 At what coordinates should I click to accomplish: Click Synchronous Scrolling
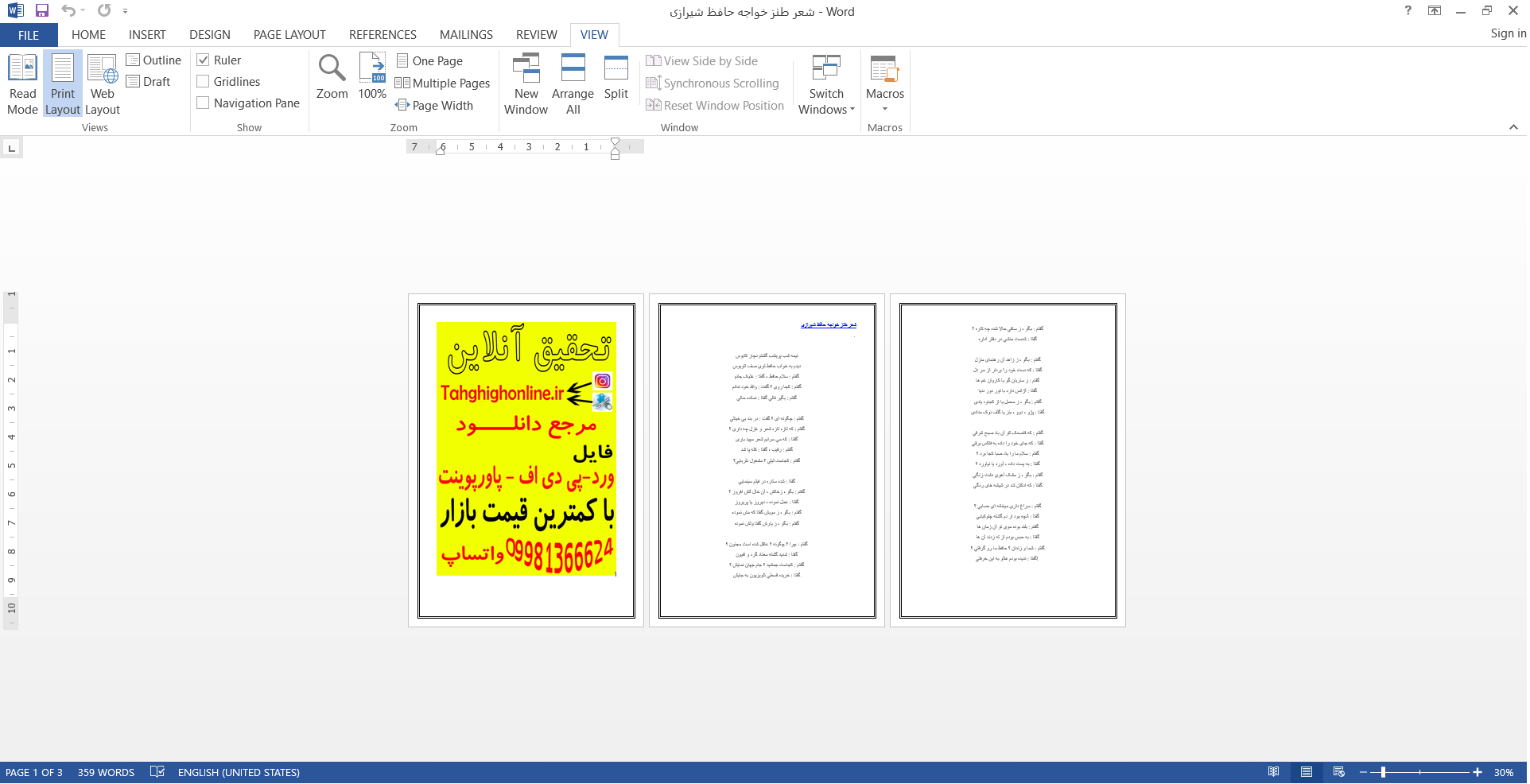click(713, 83)
